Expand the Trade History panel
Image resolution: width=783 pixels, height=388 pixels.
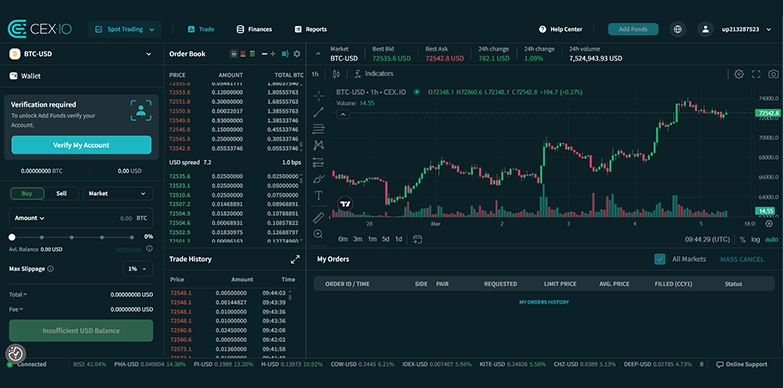pos(295,259)
